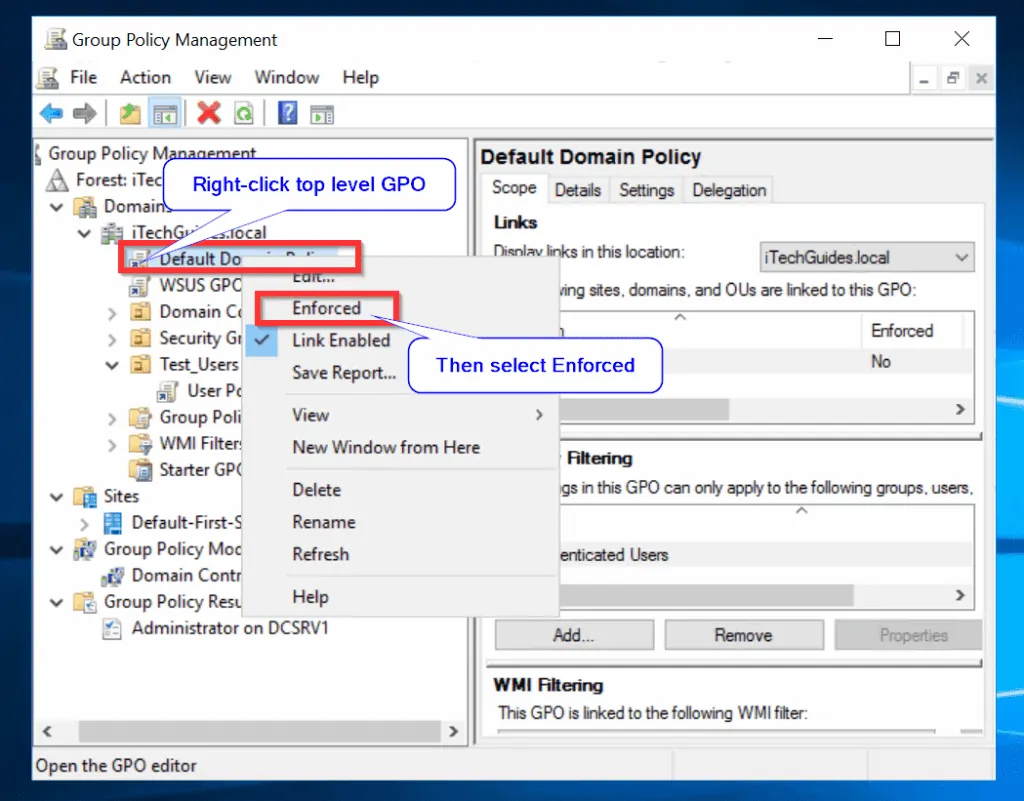
Task: Collapse the Sites tree node
Action: [57, 497]
